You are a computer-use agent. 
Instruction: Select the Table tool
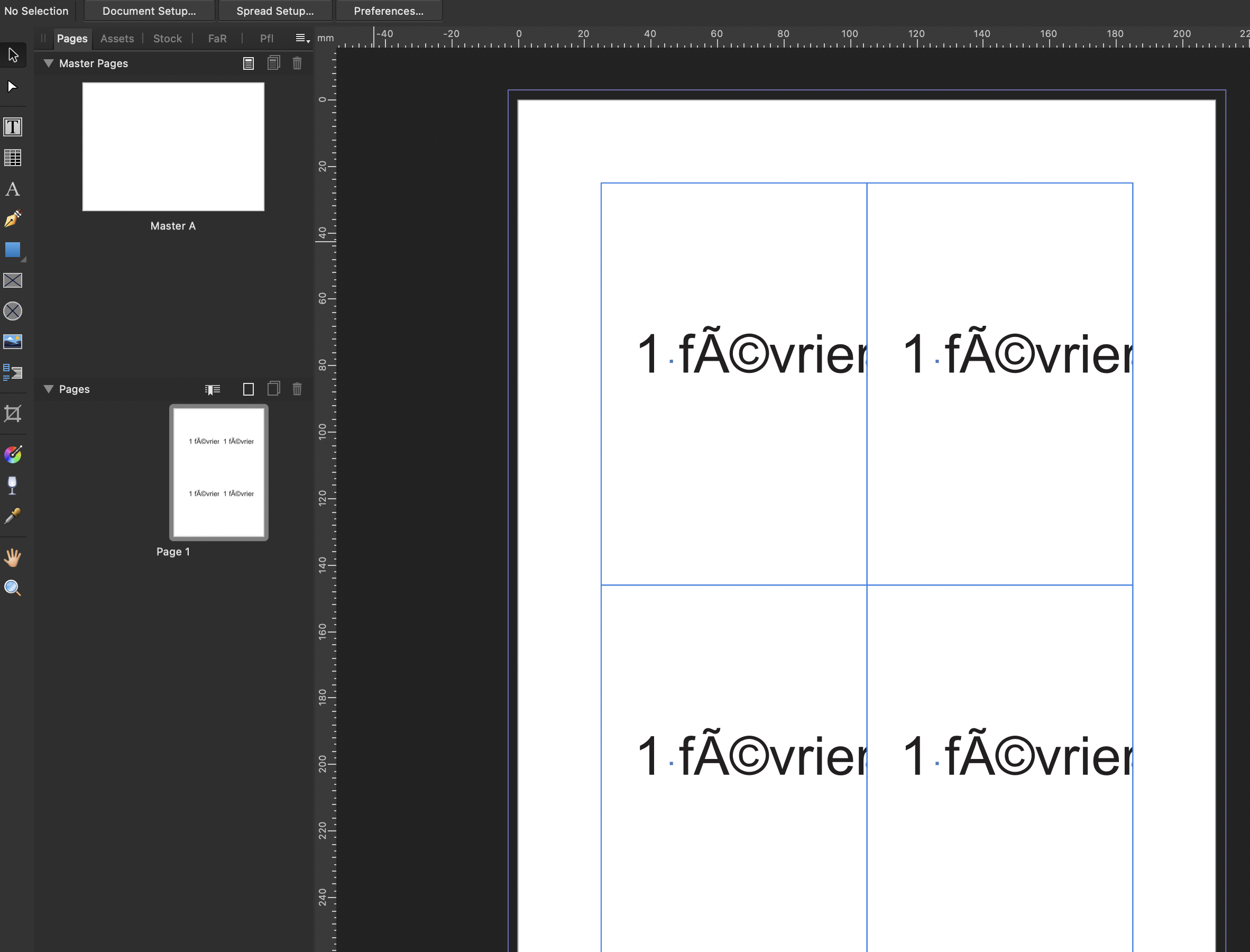click(x=13, y=158)
